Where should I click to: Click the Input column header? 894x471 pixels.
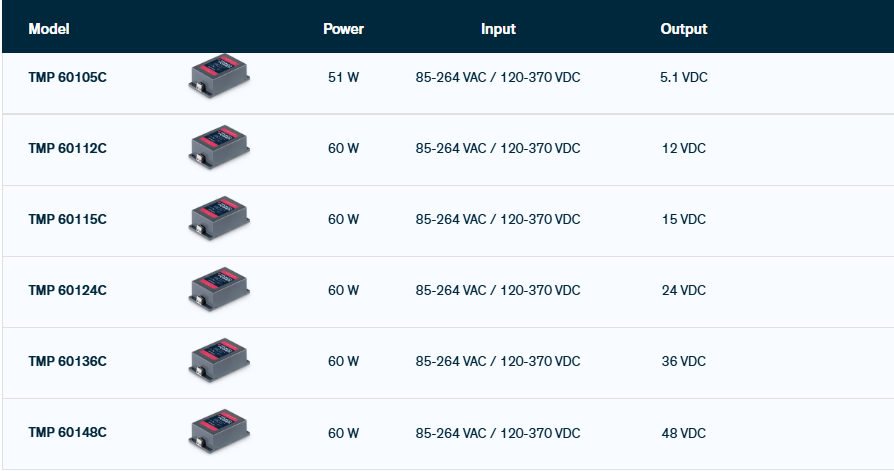click(498, 29)
